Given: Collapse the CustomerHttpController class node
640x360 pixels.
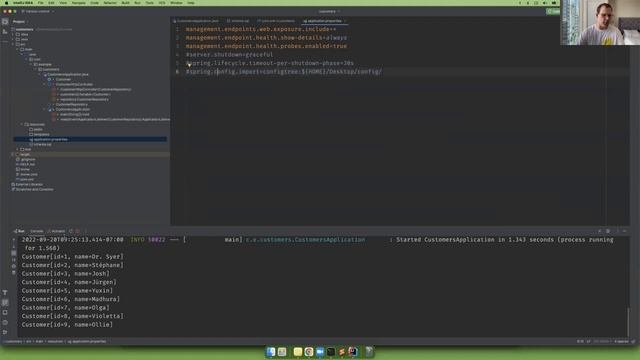Looking at the screenshot, I should tap(44, 84).
